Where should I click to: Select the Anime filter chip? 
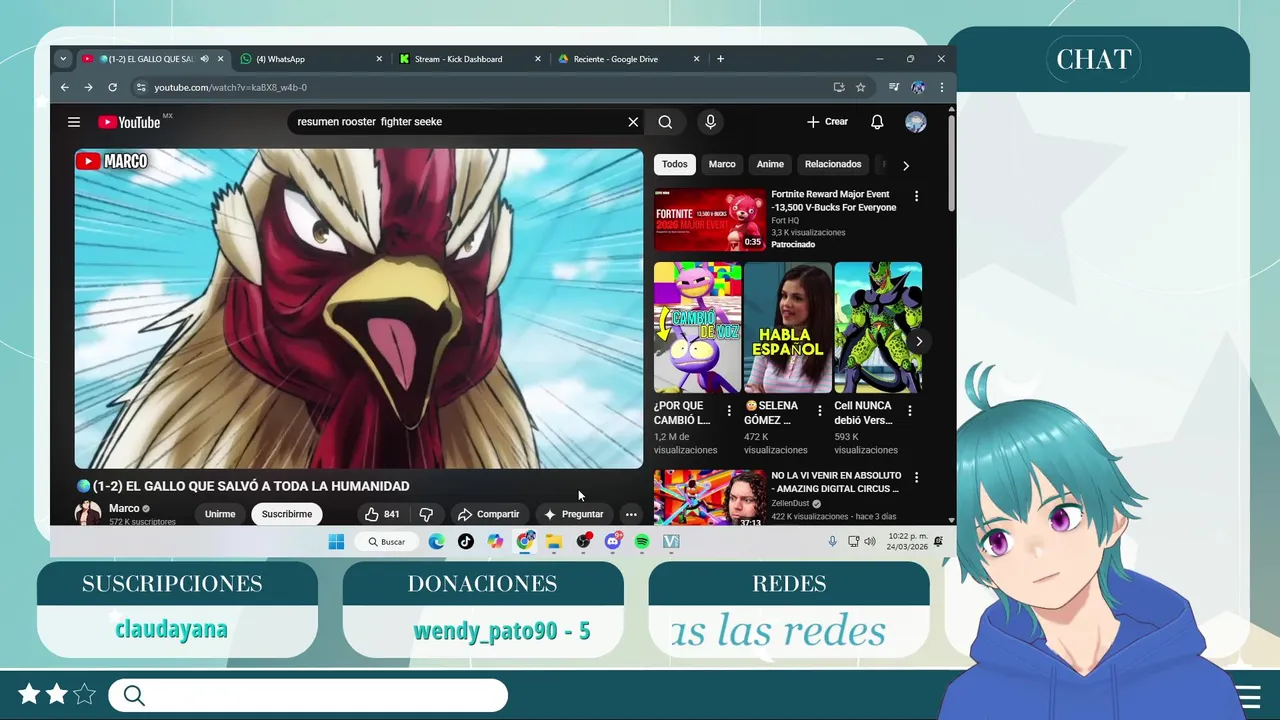770,164
